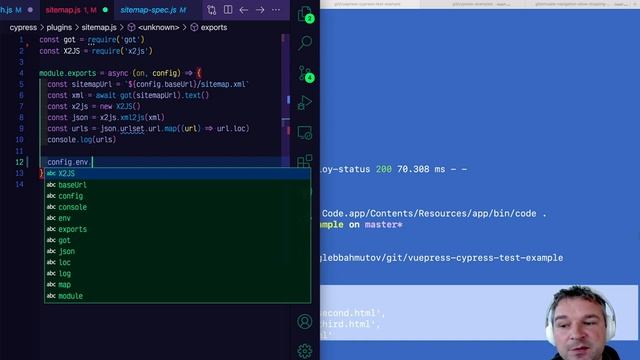Select json autocomplete suggestion
The height and width of the screenshot is (360, 640).
[x=177, y=251]
